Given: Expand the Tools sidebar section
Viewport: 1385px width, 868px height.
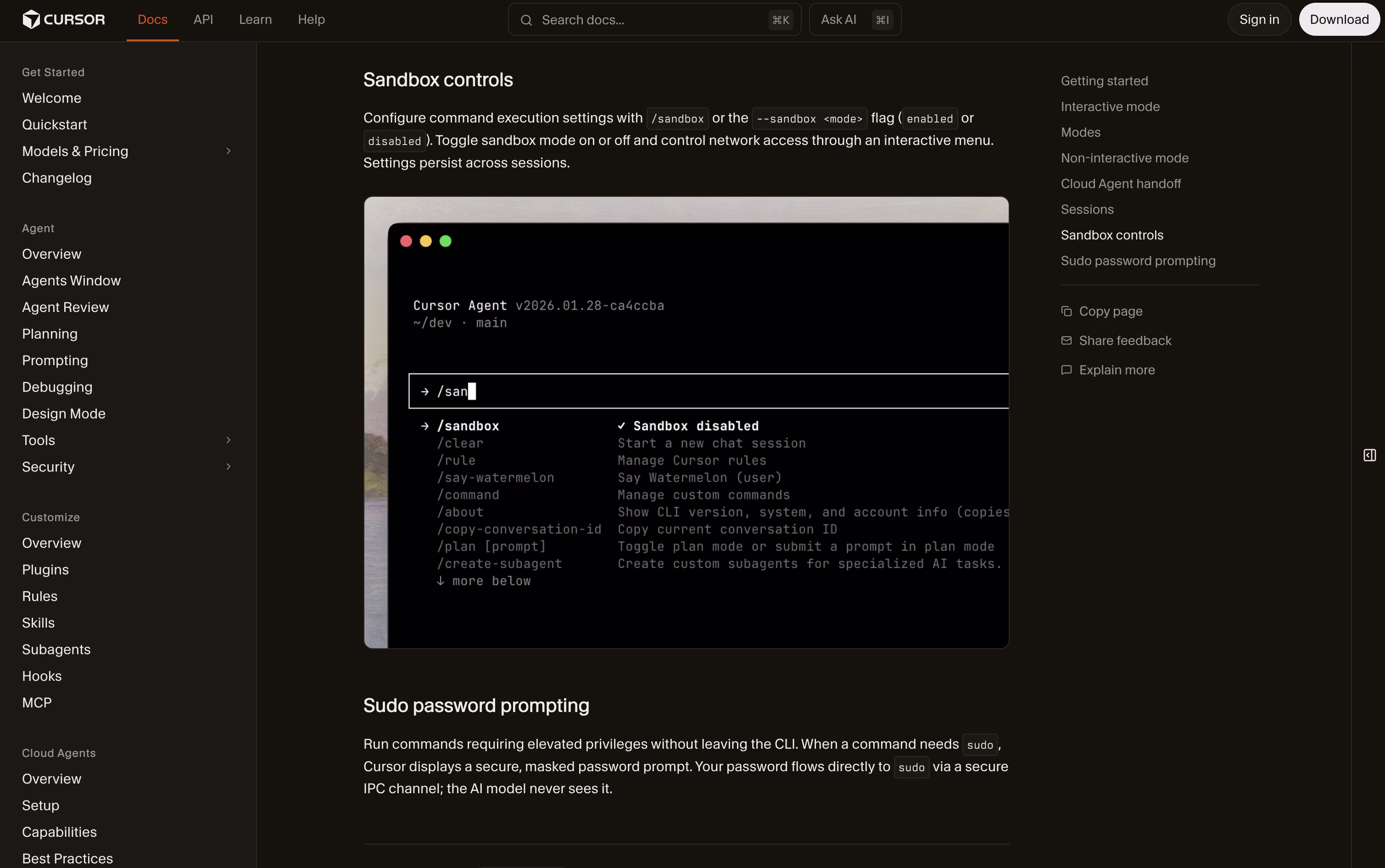Looking at the screenshot, I should (229, 440).
